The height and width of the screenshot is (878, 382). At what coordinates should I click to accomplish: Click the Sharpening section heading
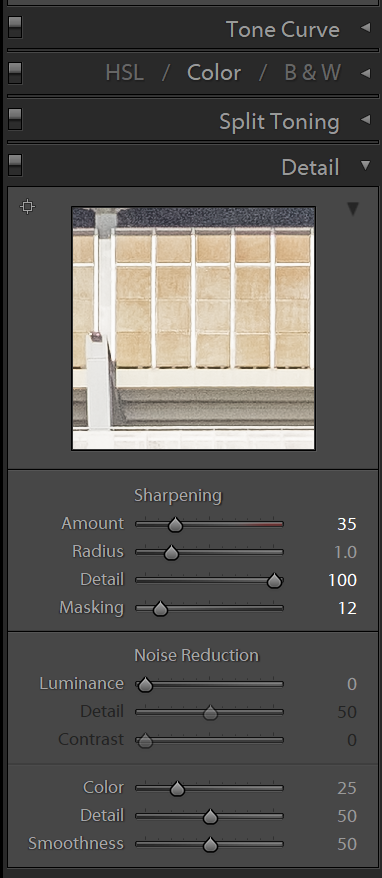(178, 496)
